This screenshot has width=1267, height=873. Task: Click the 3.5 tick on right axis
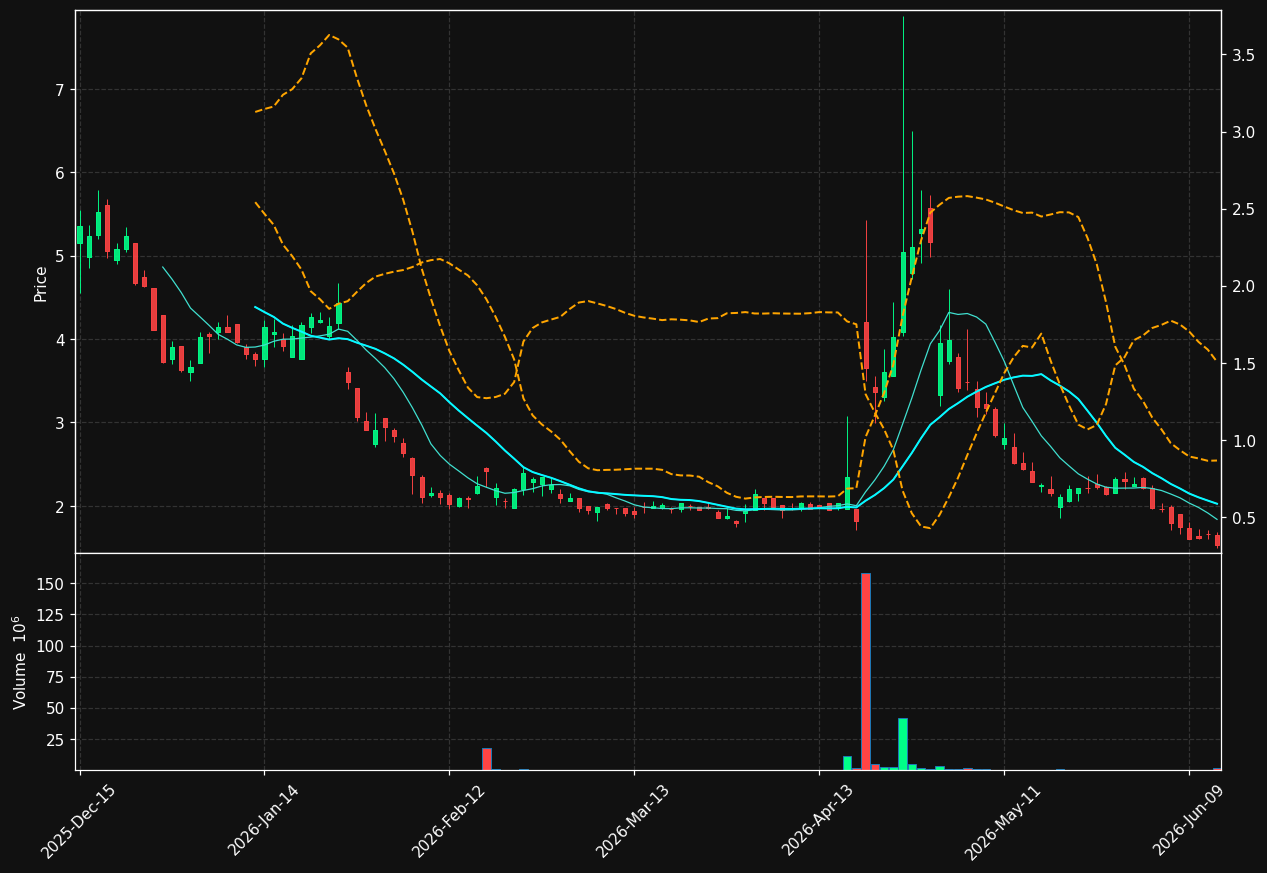(1243, 55)
